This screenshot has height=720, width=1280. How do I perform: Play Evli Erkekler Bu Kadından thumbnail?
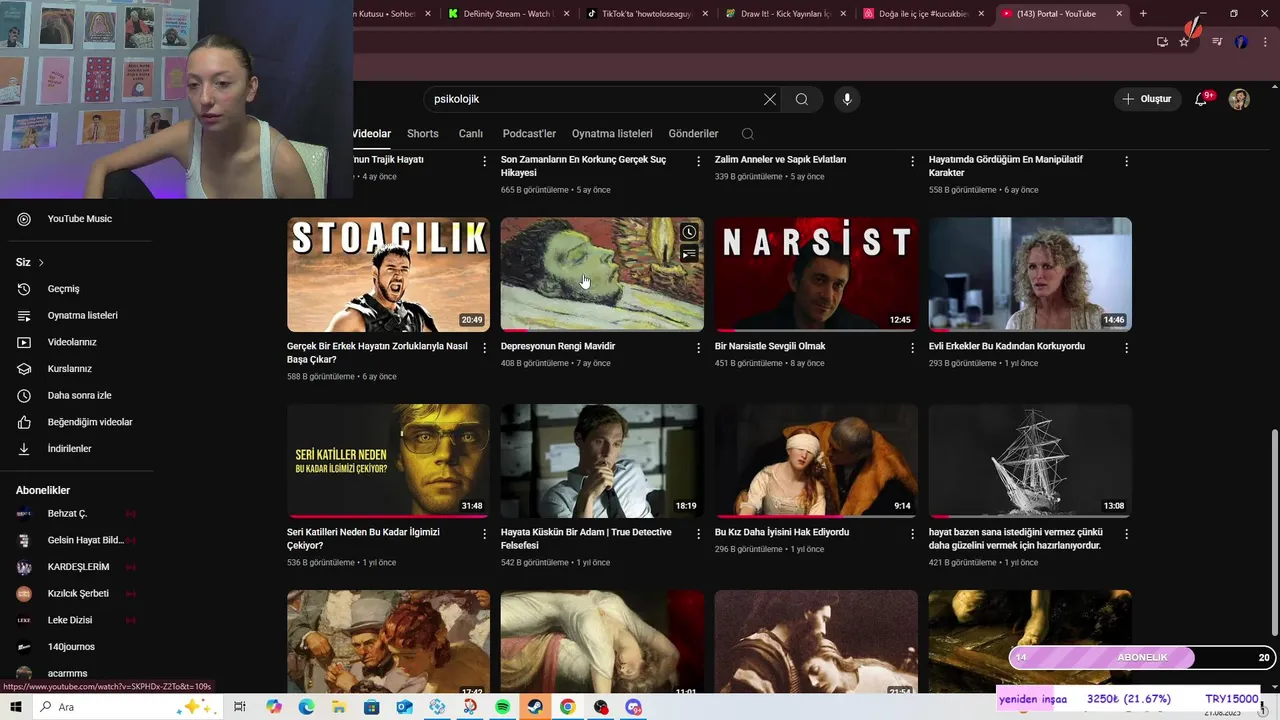1030,274
